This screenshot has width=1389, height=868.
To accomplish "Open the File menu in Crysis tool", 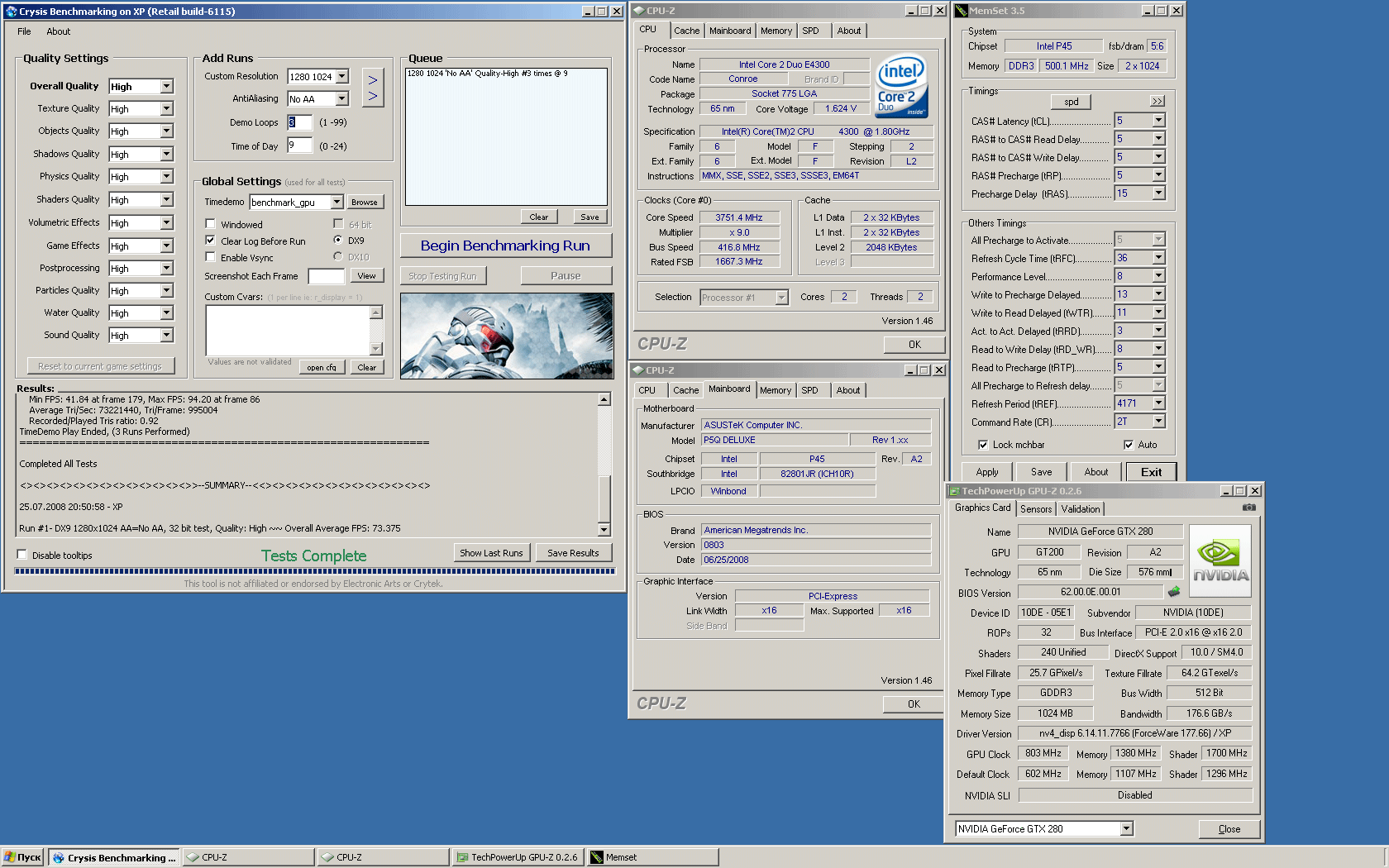I will 24,31.
